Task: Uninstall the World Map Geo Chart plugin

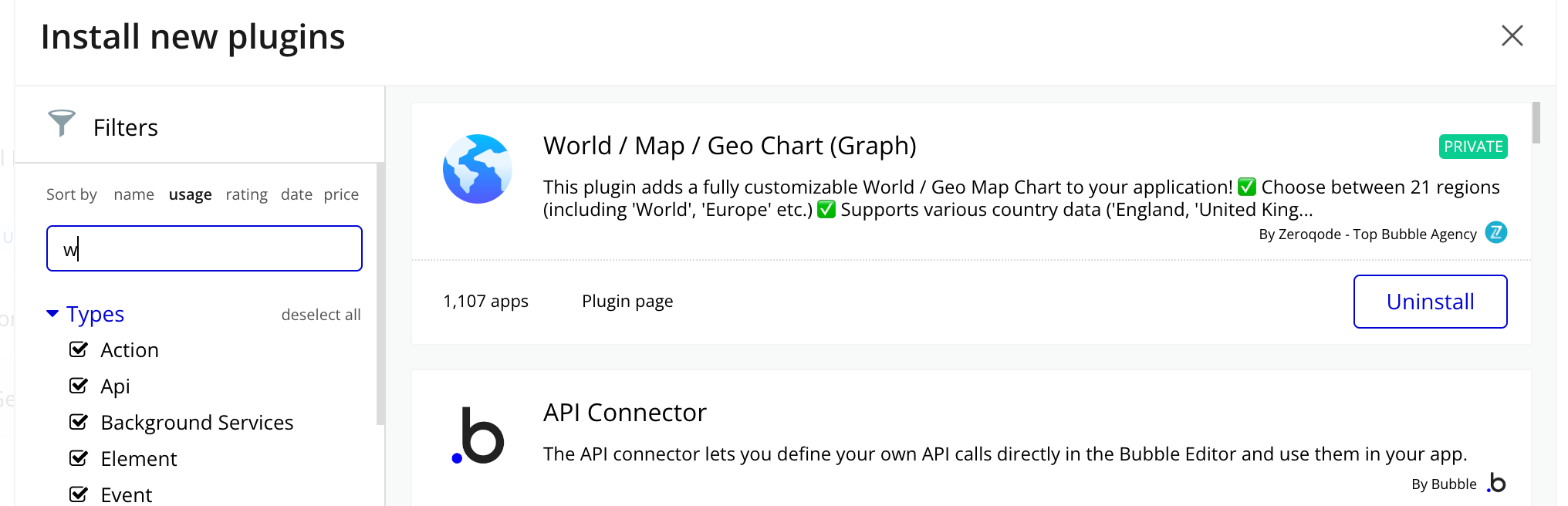Action: point(1430,302)
